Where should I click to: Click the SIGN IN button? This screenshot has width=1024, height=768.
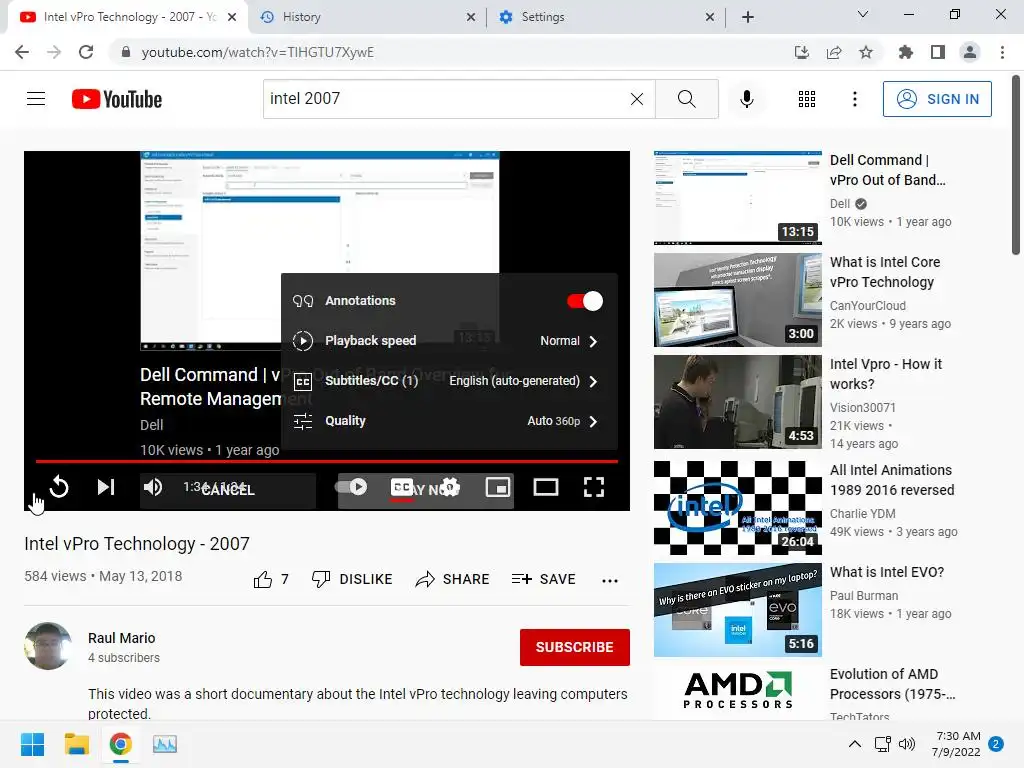(937, 99)
